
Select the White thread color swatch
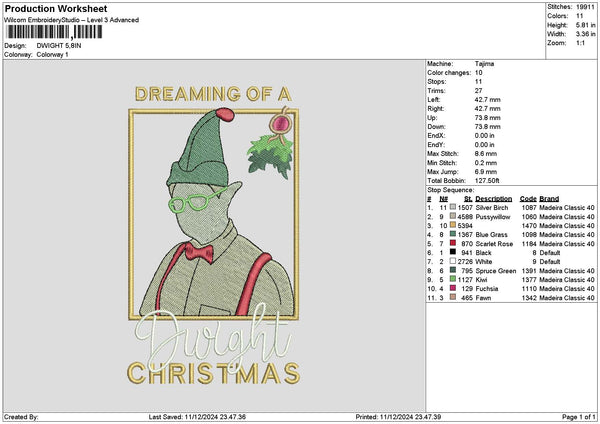click(x=453, y=261)
